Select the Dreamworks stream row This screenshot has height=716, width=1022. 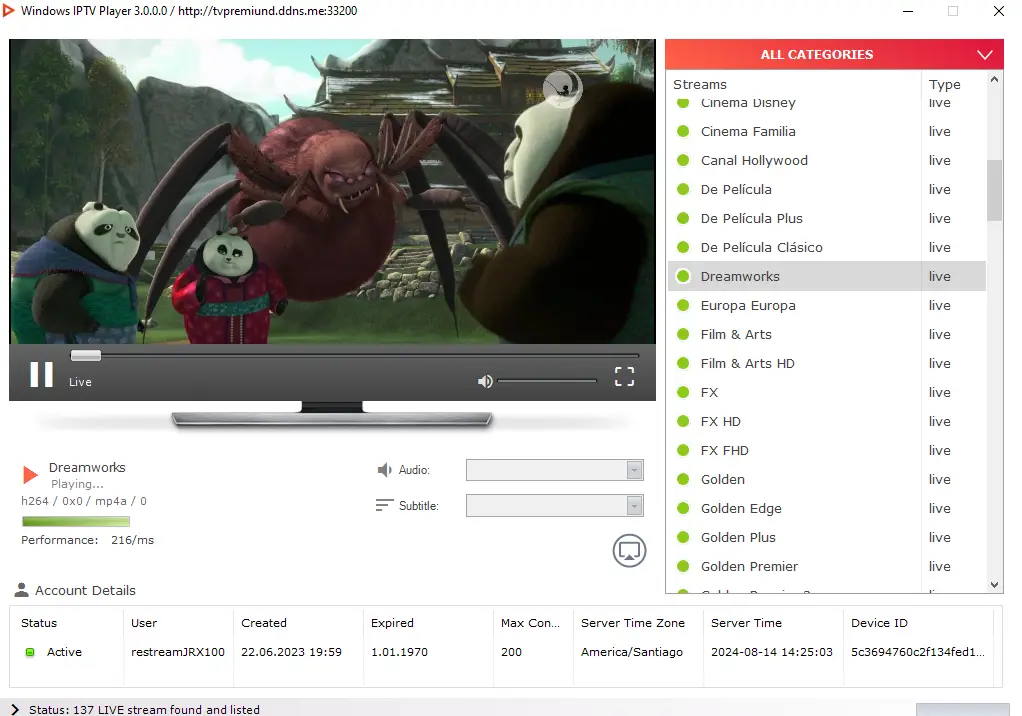point(826,276)
